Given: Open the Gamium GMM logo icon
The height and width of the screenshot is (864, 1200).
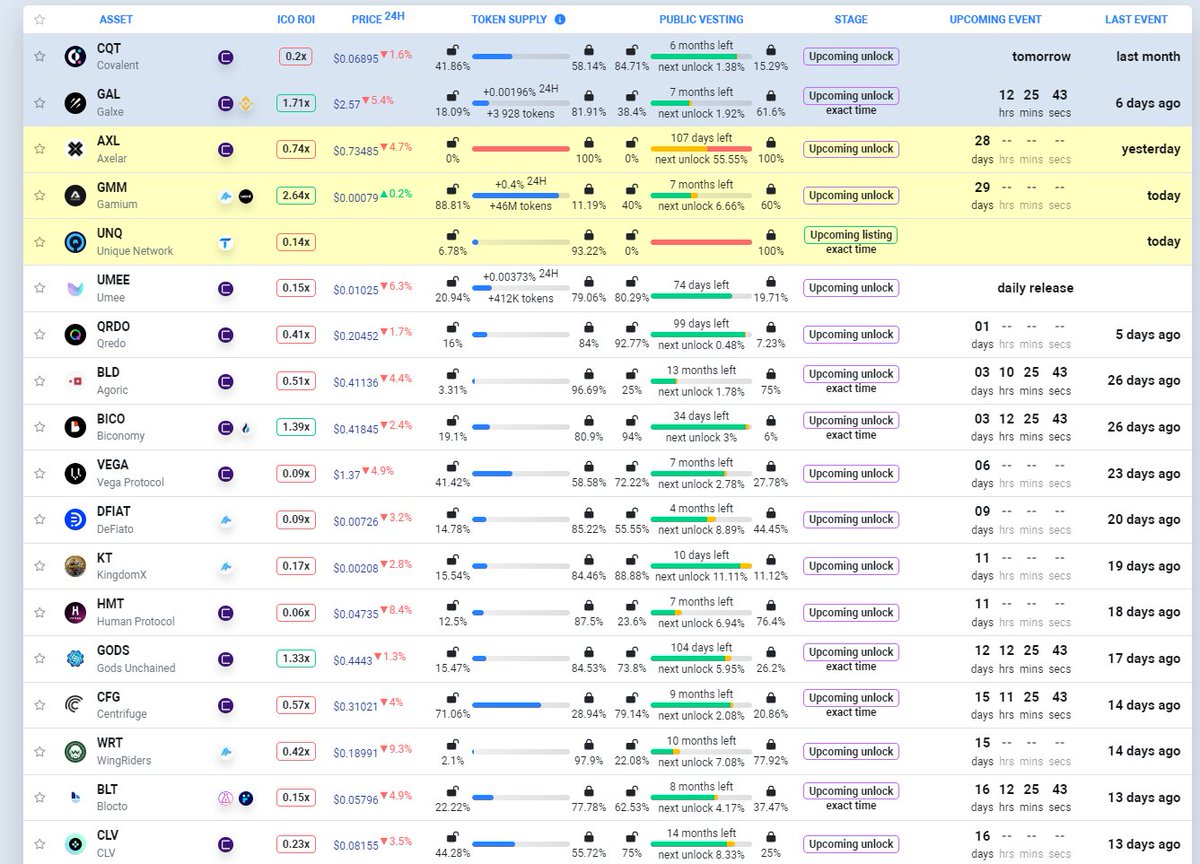Looking at the screenshot, I should tap(75, 196).
